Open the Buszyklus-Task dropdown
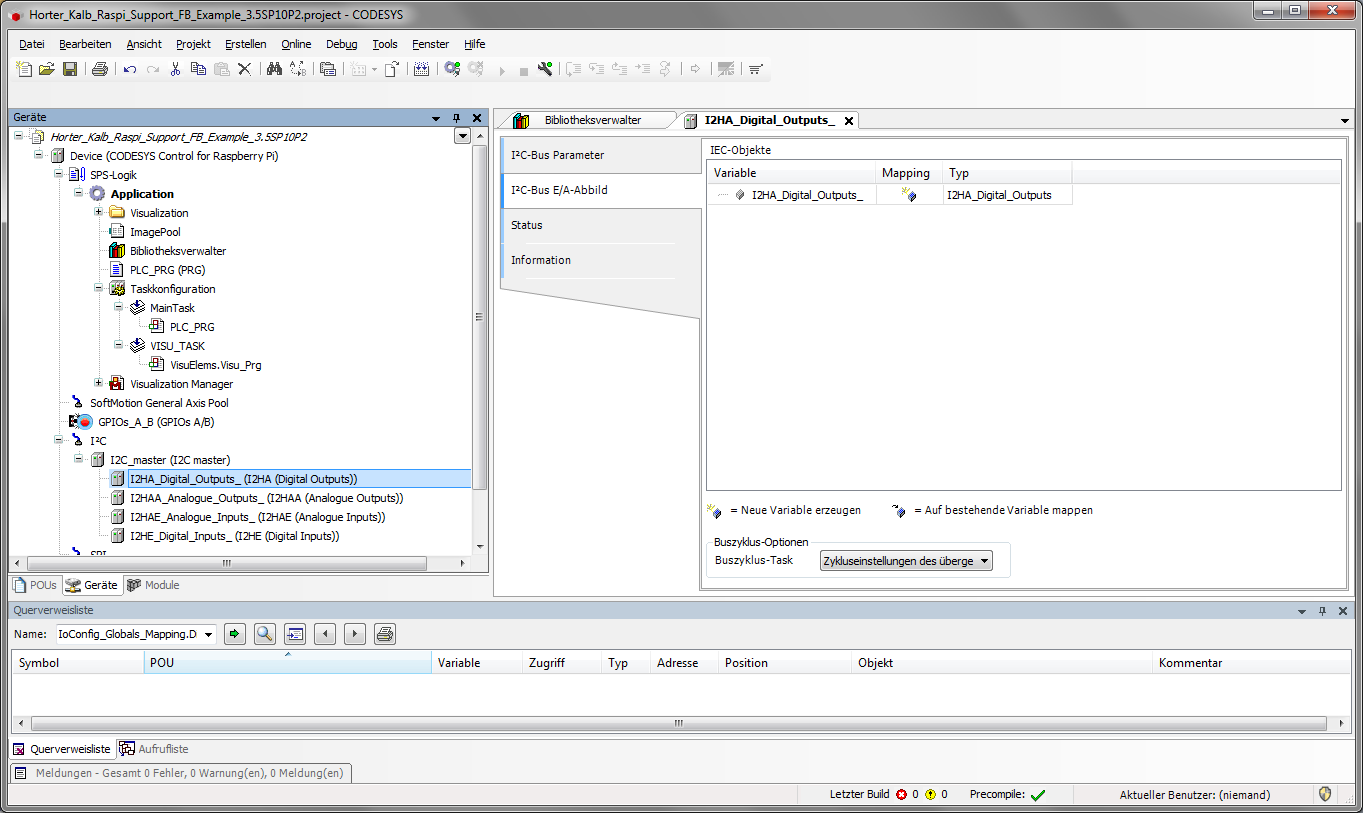This screenshot has width=1363, height=813. tap(905, 561)
